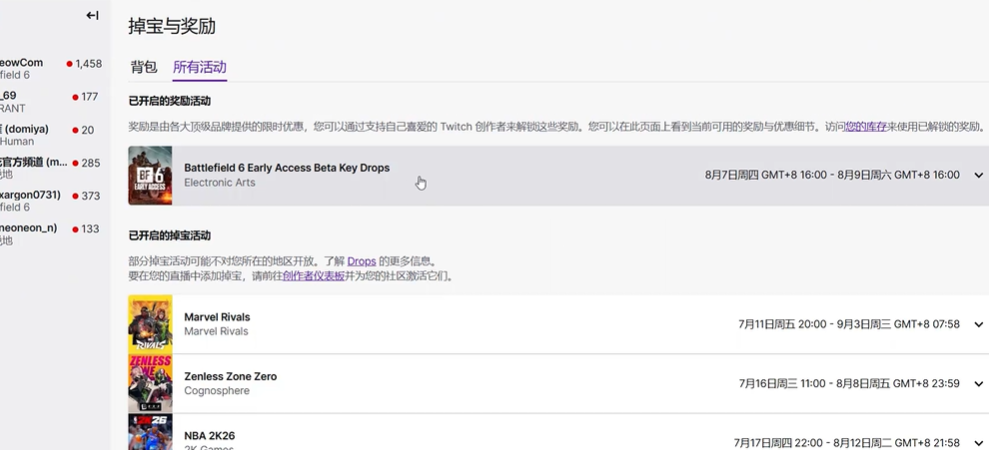
Task: Expand the Zenless Zone Zero chevron
Action: 978,384
